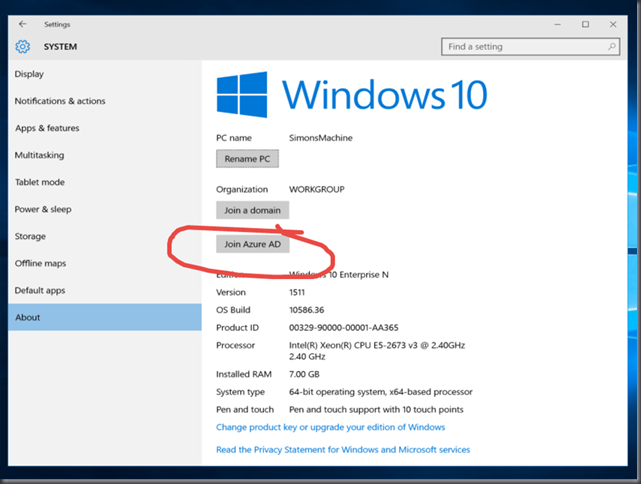Click the back arrow in Settings
Screen dimensions: 641x484
[22, 24]
